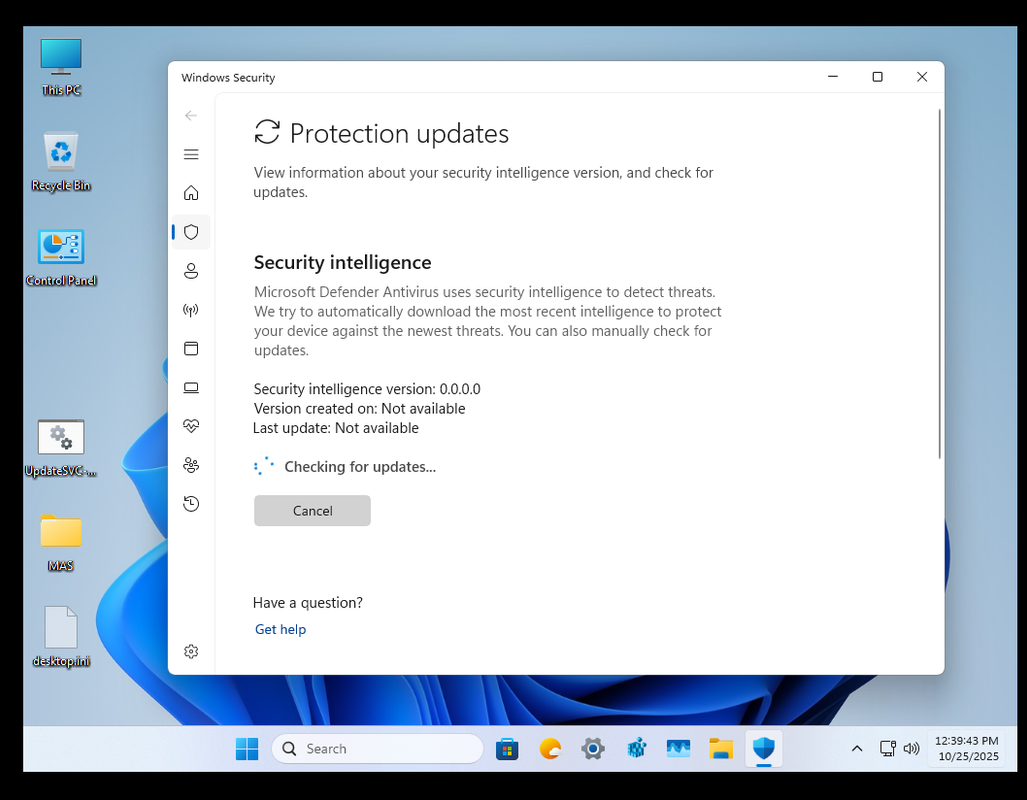This screenshot has height=800, width=1027.
Task: Click the "Have a question?" text
Action: [308, 603]
